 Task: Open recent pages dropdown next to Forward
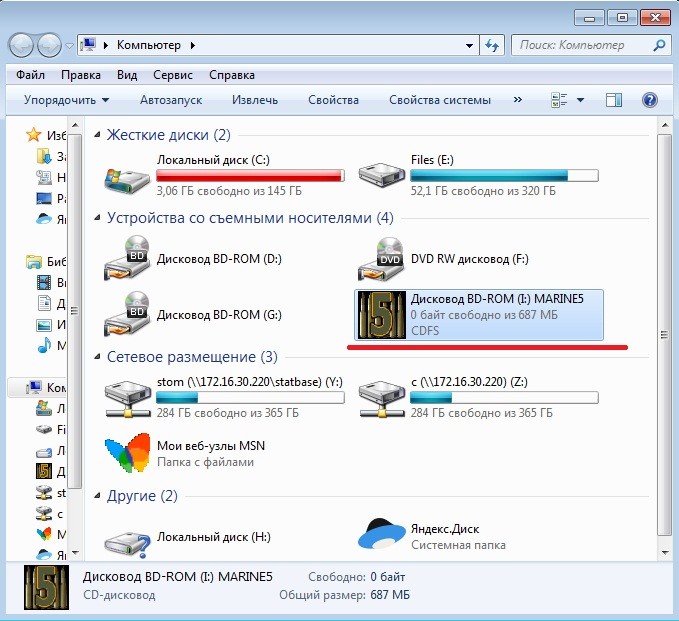(x=69, y=45)
